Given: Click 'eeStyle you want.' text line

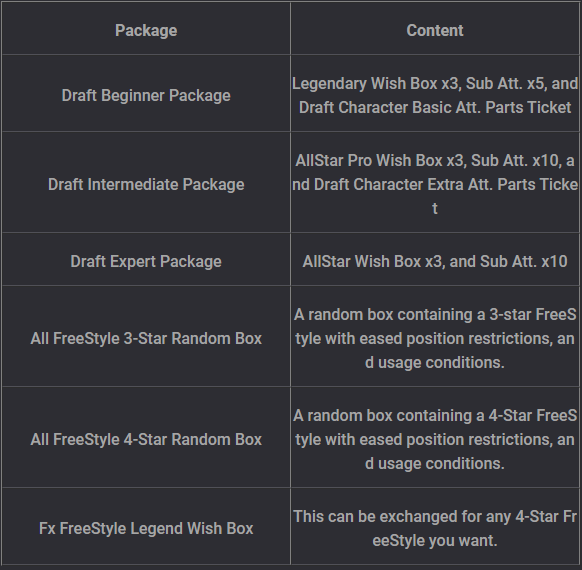Looking at the screenshot, I should [435, 540].
